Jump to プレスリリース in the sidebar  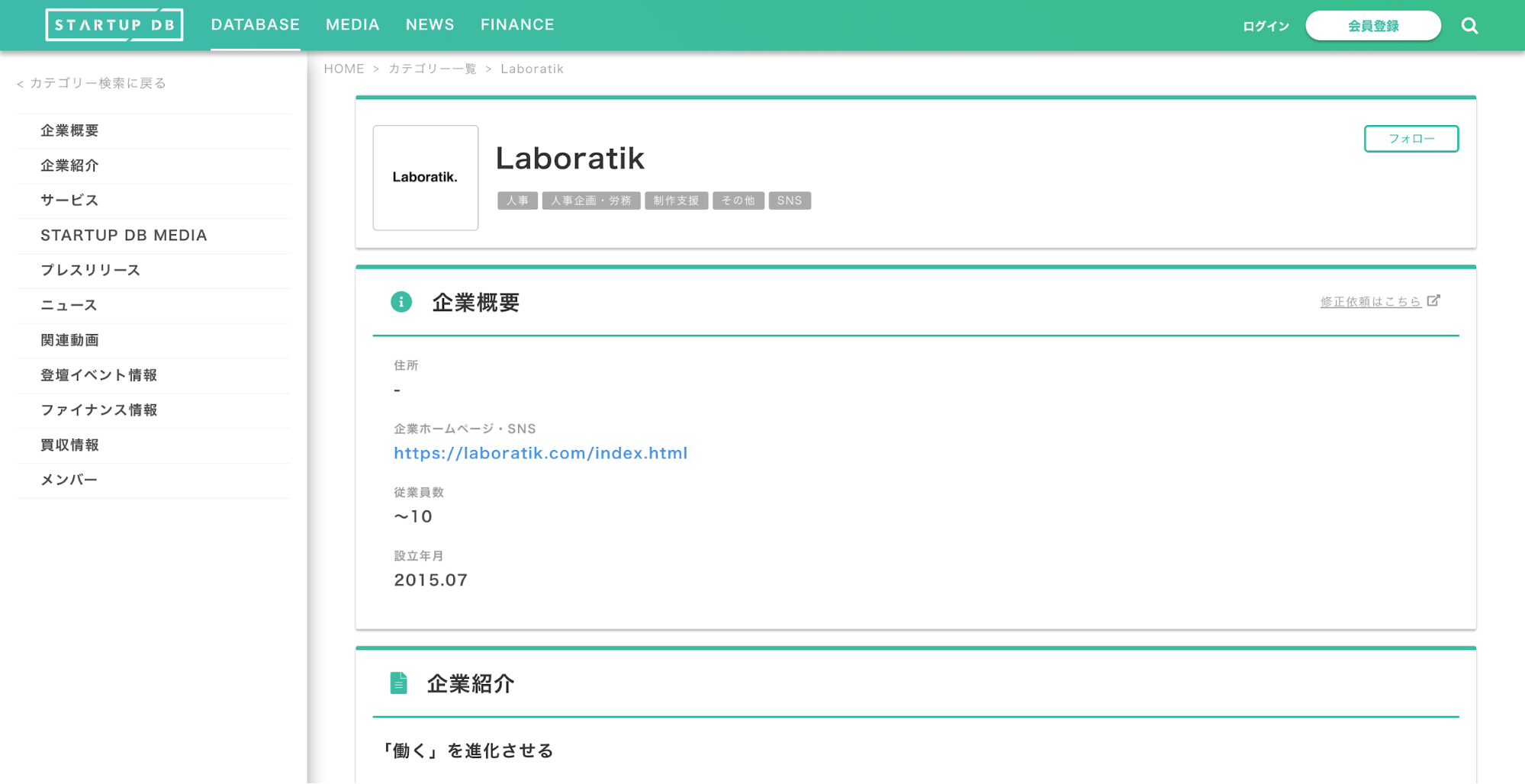pos(153,271)
